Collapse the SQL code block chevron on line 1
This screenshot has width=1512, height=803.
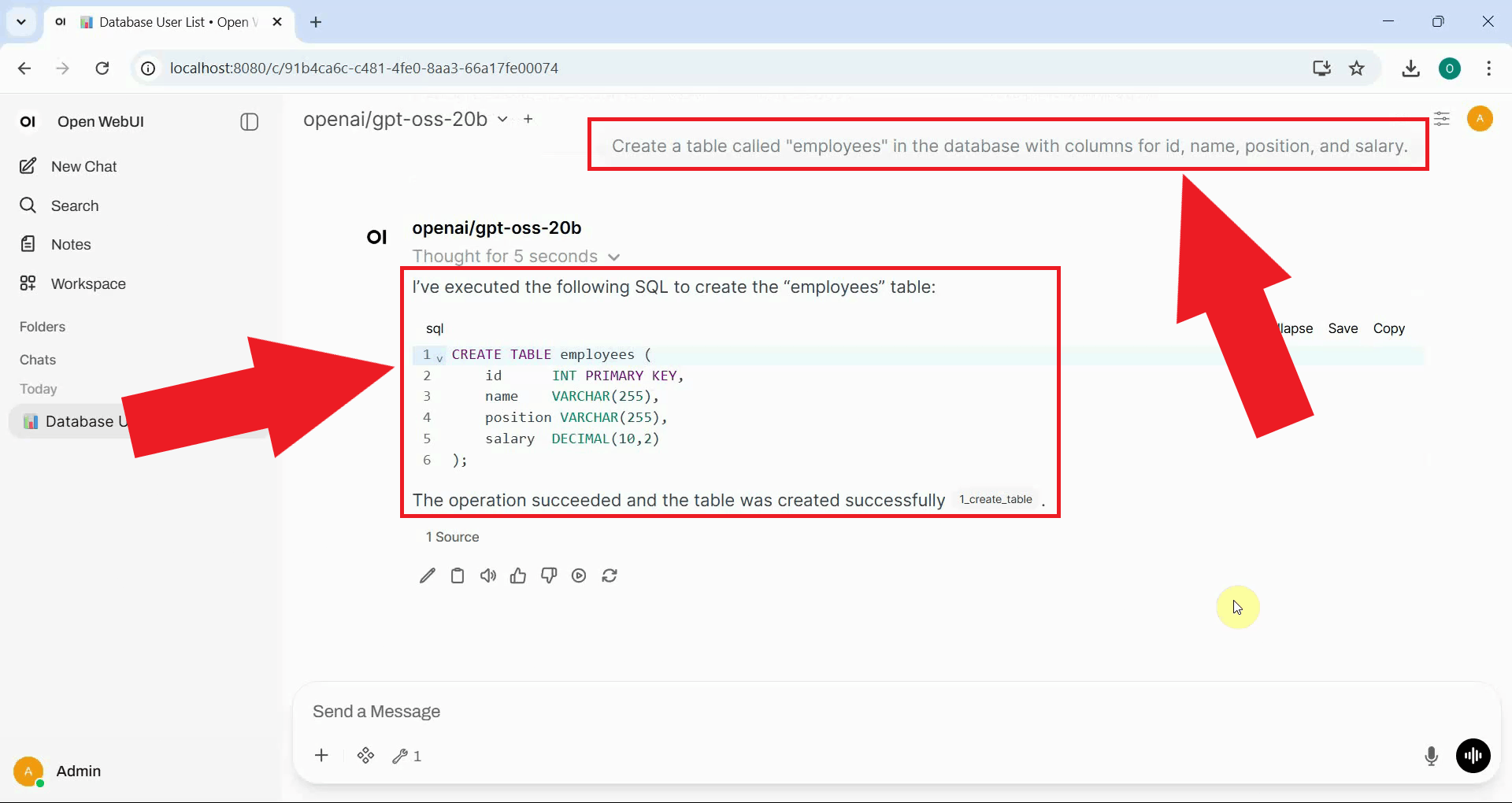pos(439,358)
